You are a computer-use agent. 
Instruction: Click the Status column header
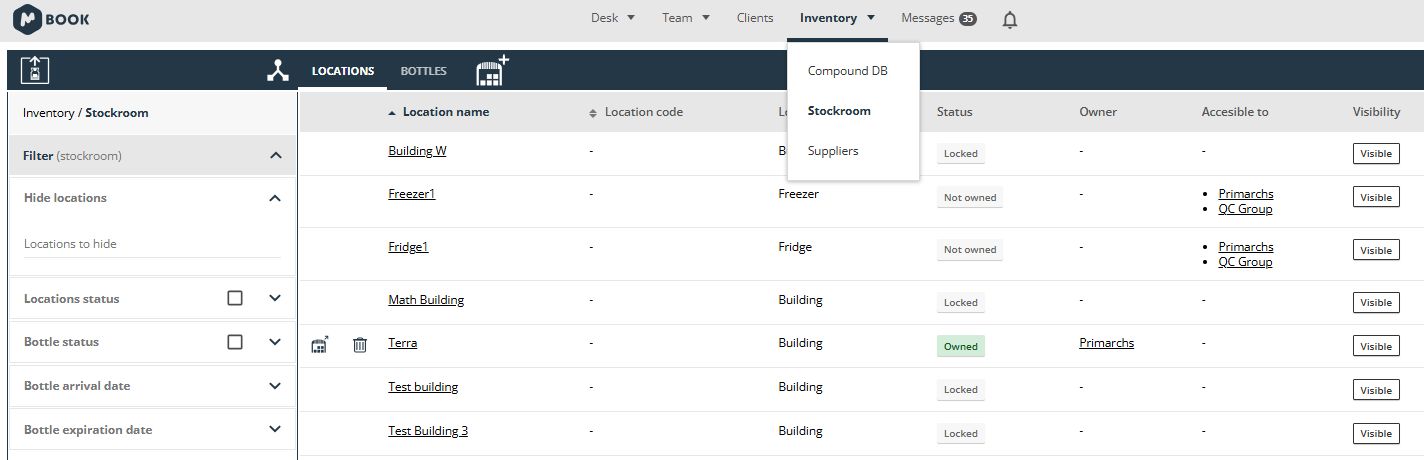955,112
